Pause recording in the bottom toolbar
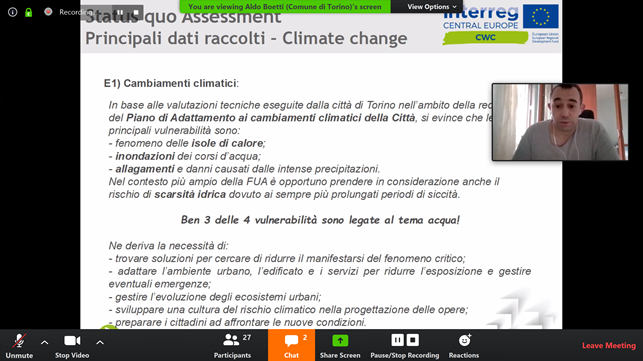Viewport: 643px width, 361px height. (397, 340)
